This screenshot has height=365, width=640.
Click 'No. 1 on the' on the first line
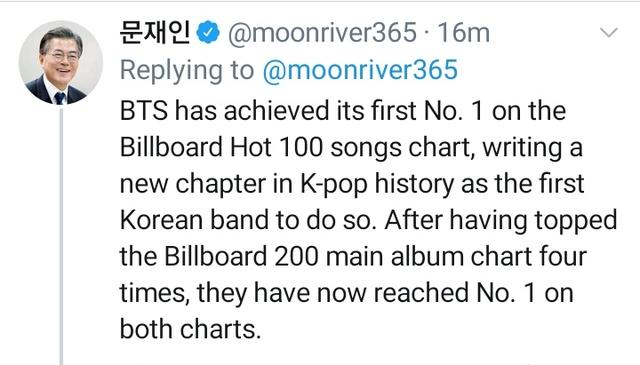coord(495,111)
